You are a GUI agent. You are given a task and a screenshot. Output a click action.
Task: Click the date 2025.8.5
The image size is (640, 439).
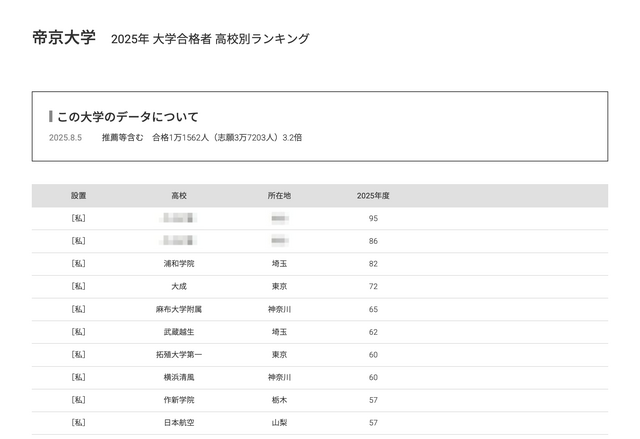[65, 137]
